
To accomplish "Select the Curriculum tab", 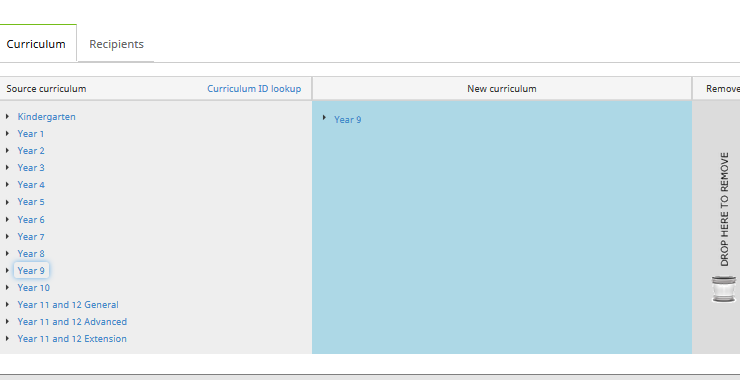I will pyautogui.click(x=36, y=44).
